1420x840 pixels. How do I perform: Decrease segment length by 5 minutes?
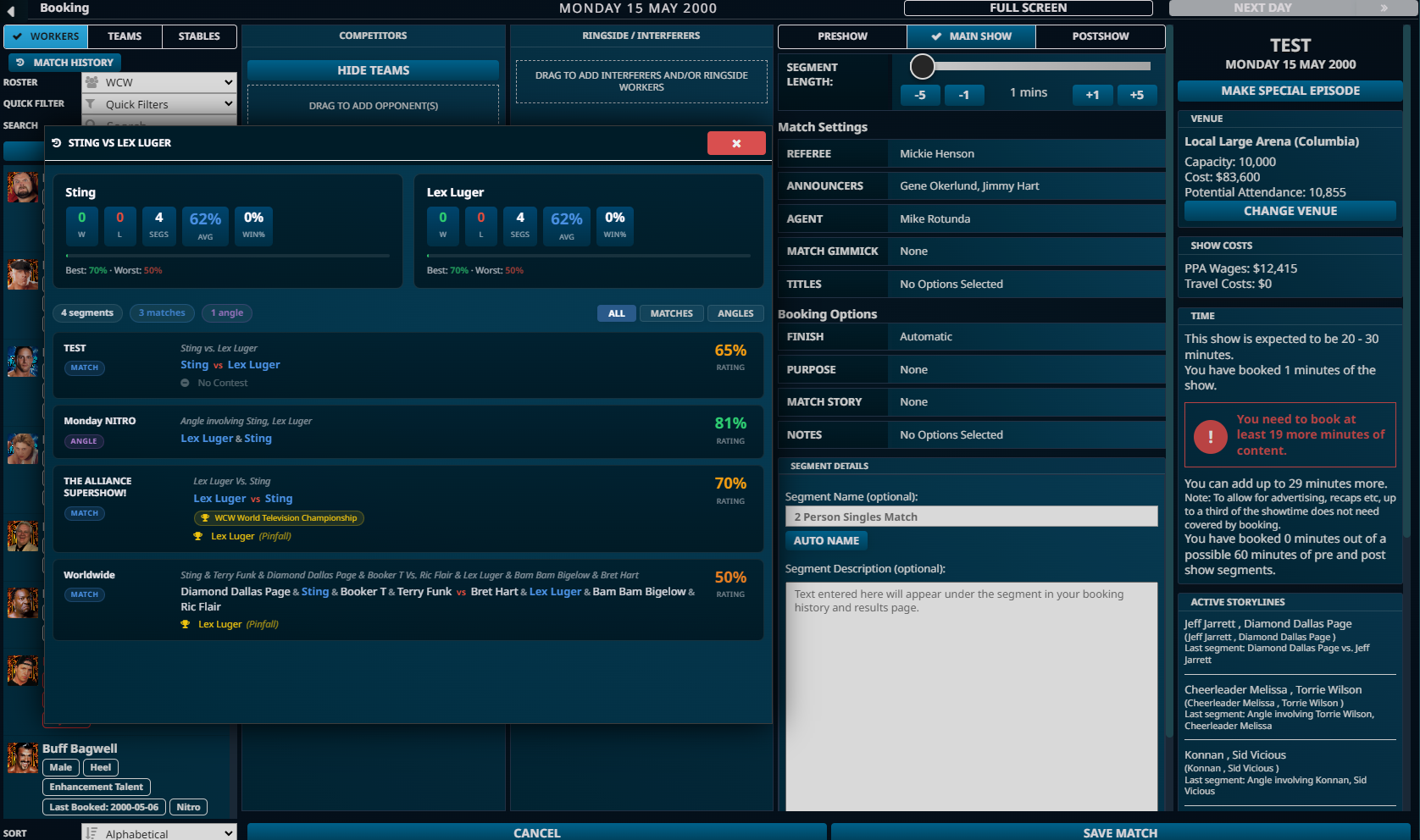tap(920, 95)
